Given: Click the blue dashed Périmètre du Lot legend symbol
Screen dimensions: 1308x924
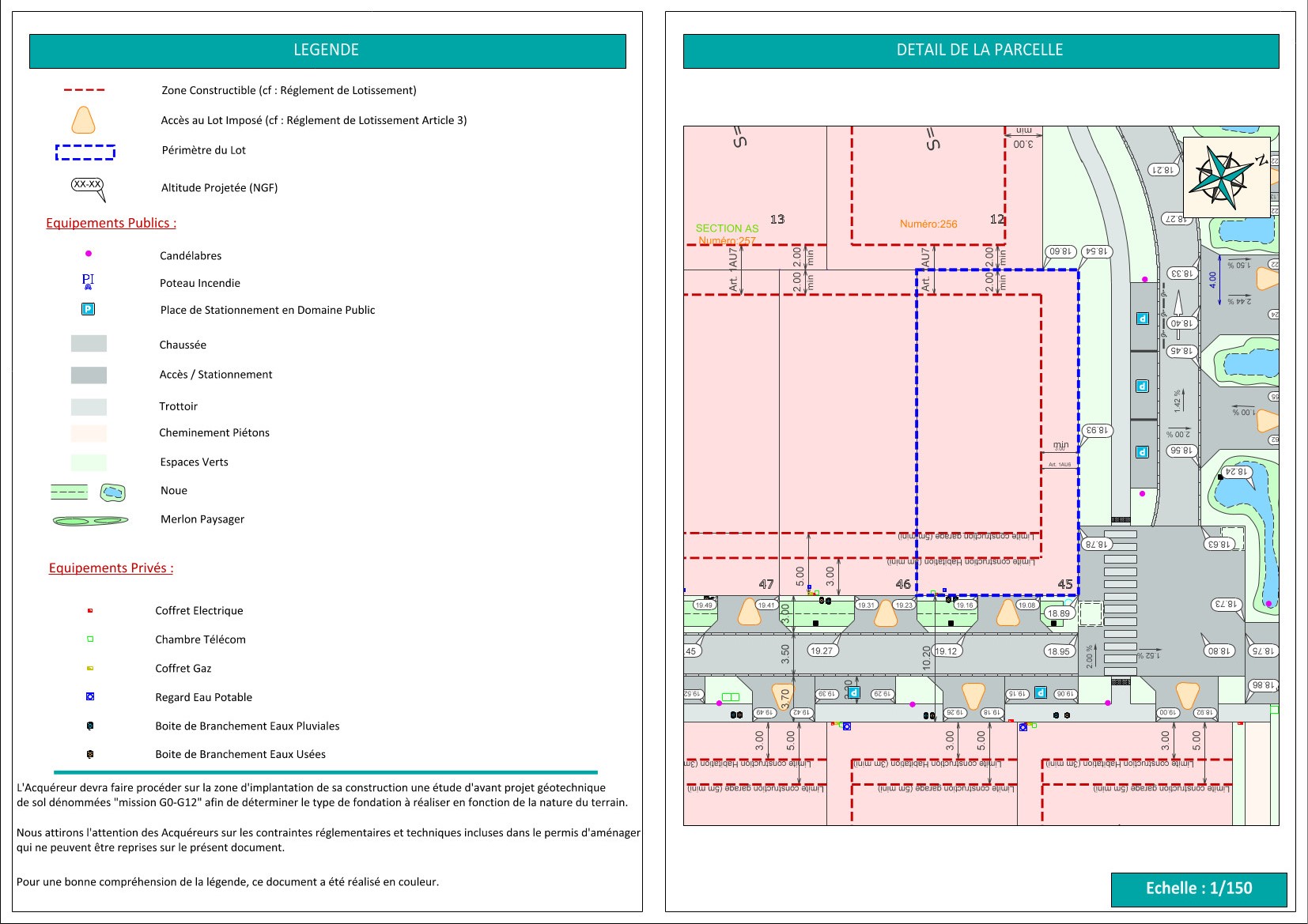Looking at the screenshot, I should click(x=85, y=152).
